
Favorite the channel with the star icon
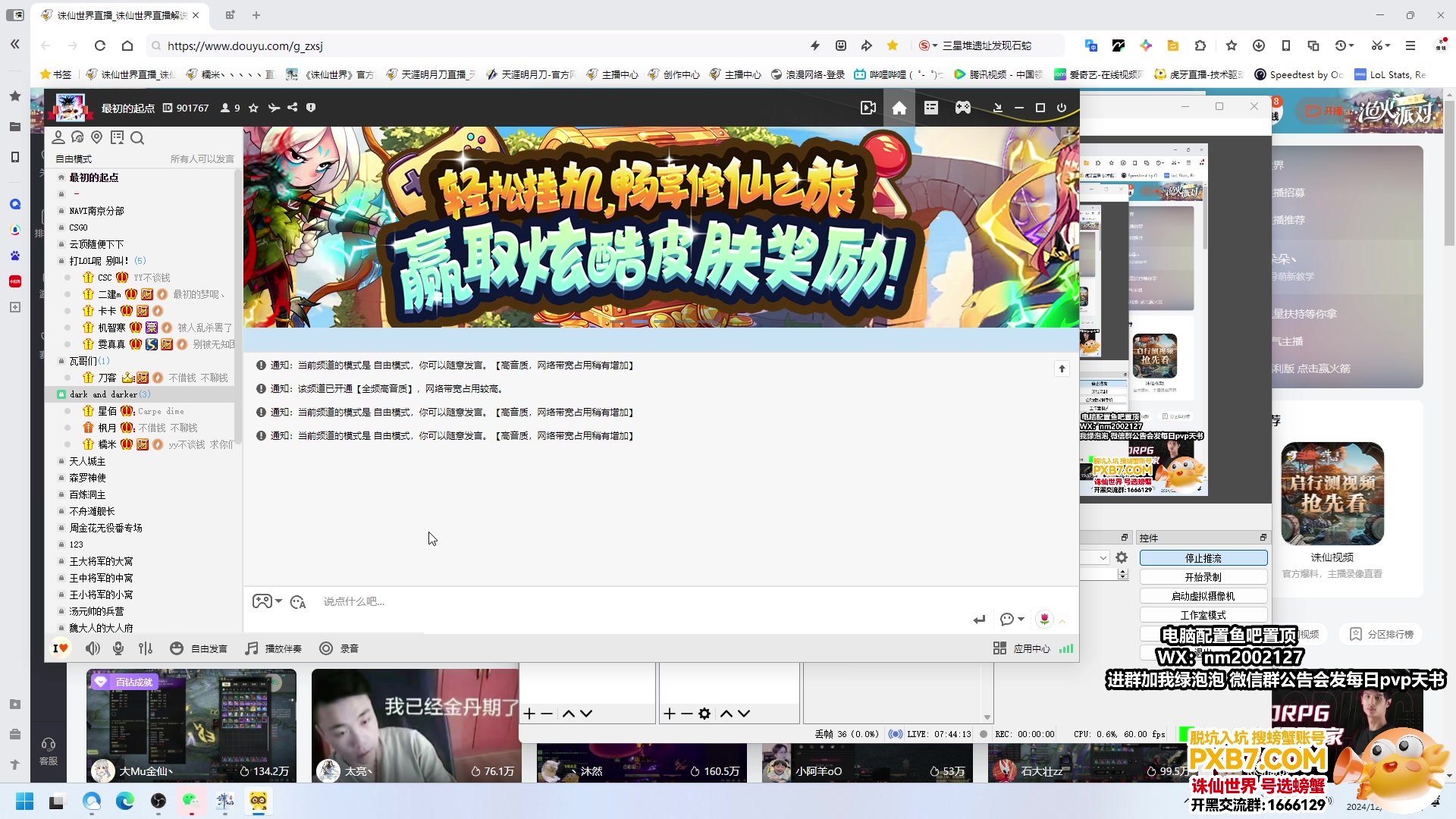tap(253, 108)
